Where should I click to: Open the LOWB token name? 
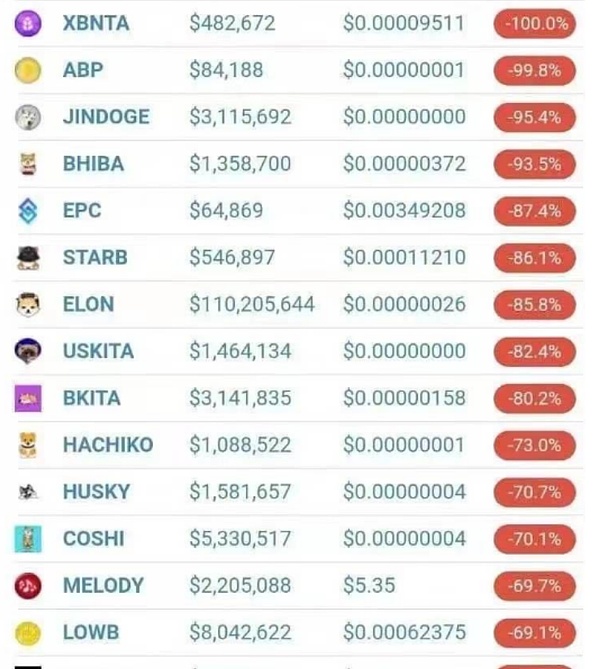point(91,632)
